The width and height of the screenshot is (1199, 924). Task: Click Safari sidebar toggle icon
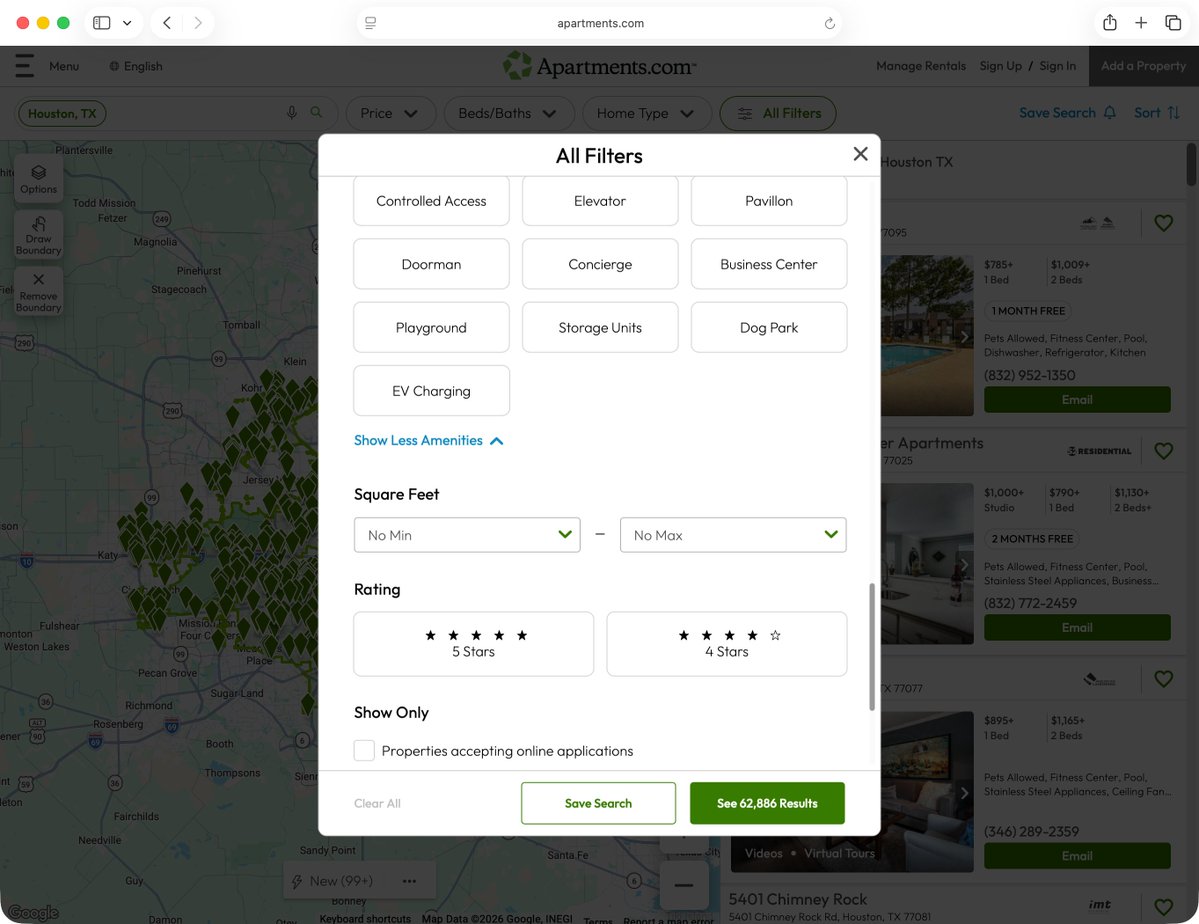click(x=101, y=23)
